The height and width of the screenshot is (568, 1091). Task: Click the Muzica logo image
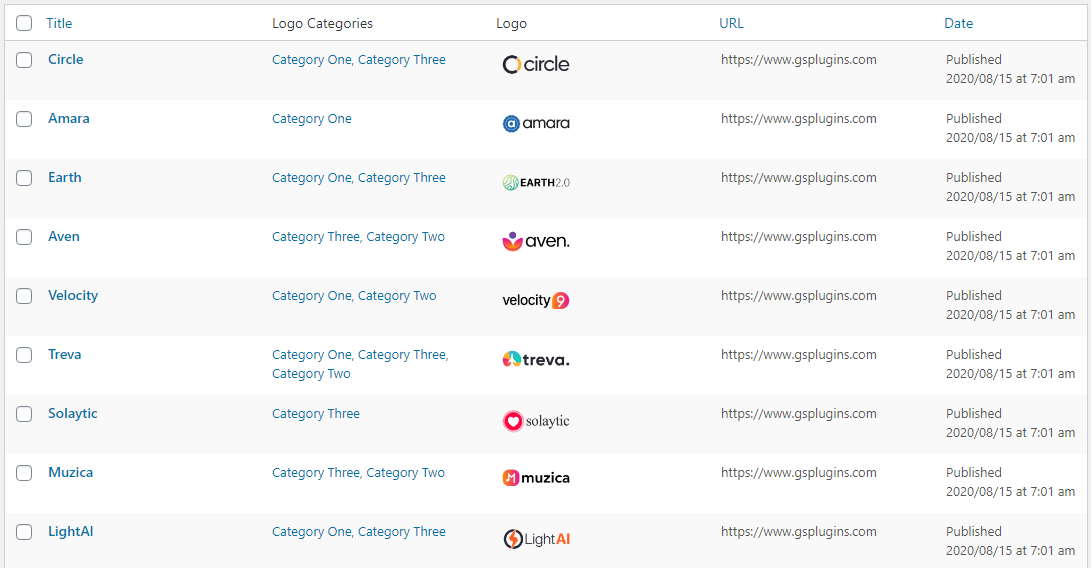(536, 478)
